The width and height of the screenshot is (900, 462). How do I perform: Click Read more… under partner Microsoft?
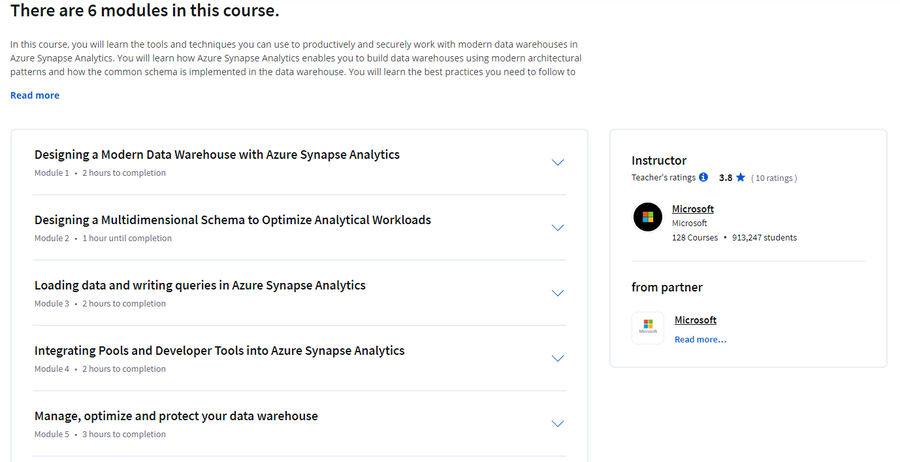coord(700,340)
